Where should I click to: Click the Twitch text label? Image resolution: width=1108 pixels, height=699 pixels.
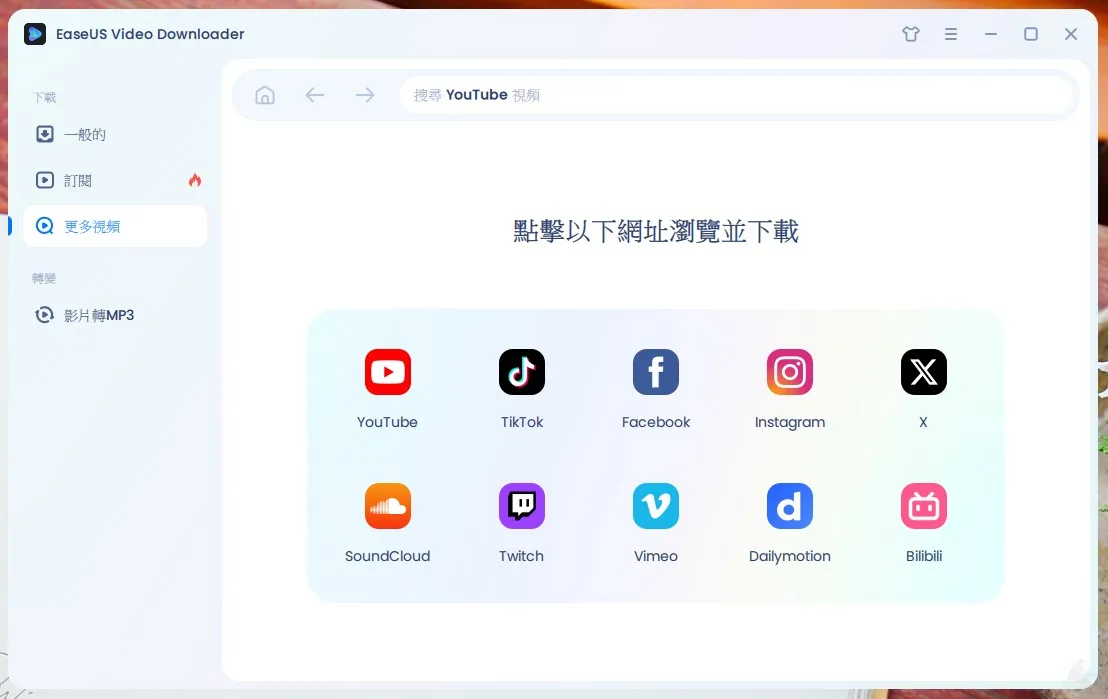(521, 556)
